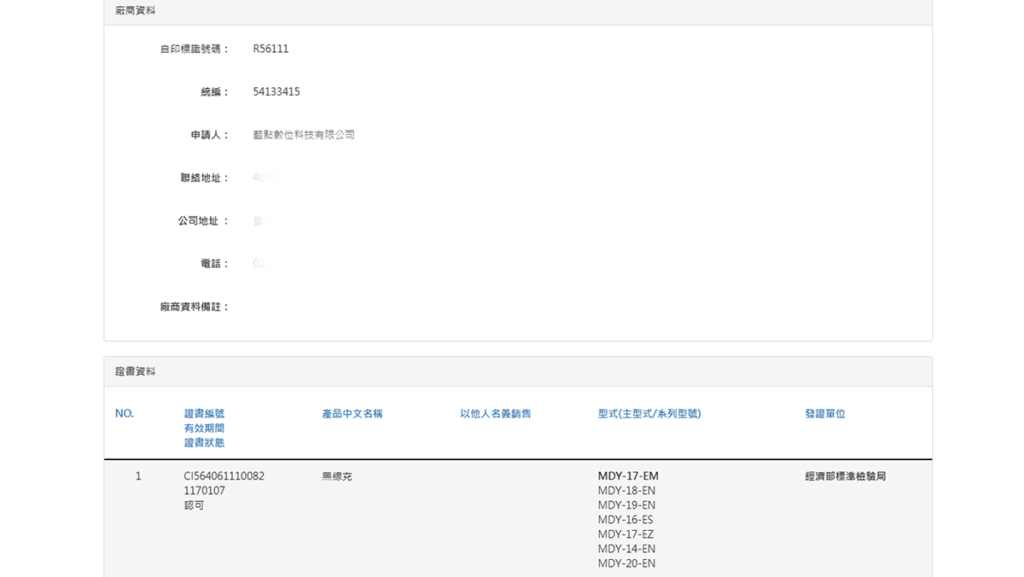Image resolution: width=1024 pixels, height=577 pixels.
Task: Click the 廠商資料備註 field label
Action: coord(194,307)
